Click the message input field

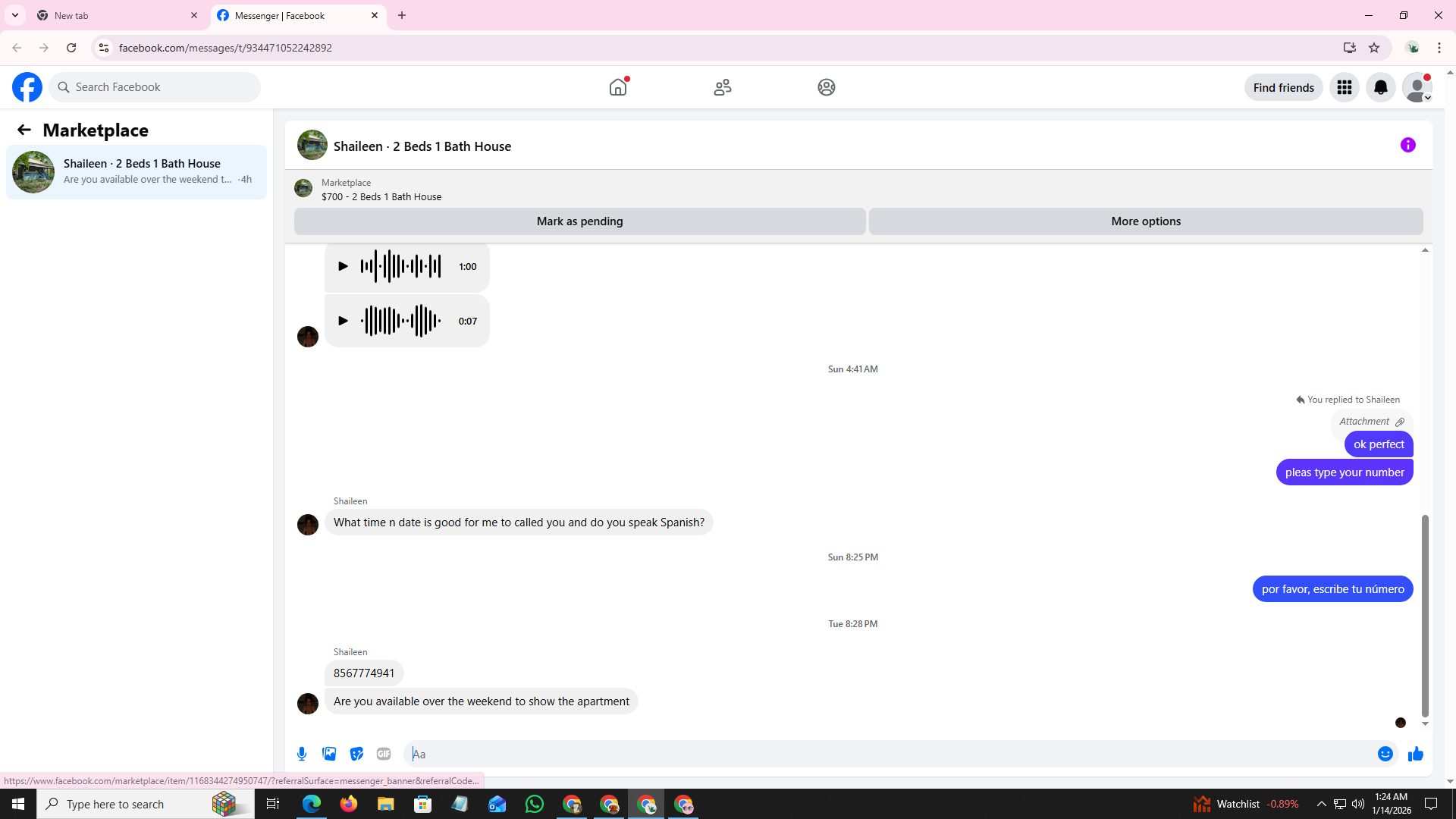point(887,754)
